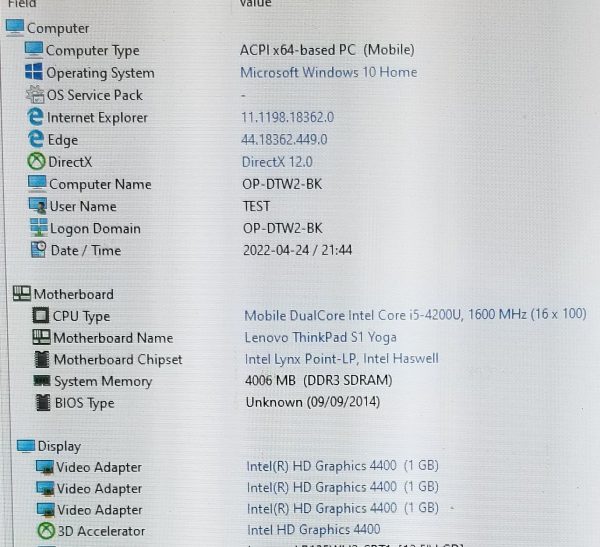
Task: Click the User Name icon
Action: tap(38, 206)
